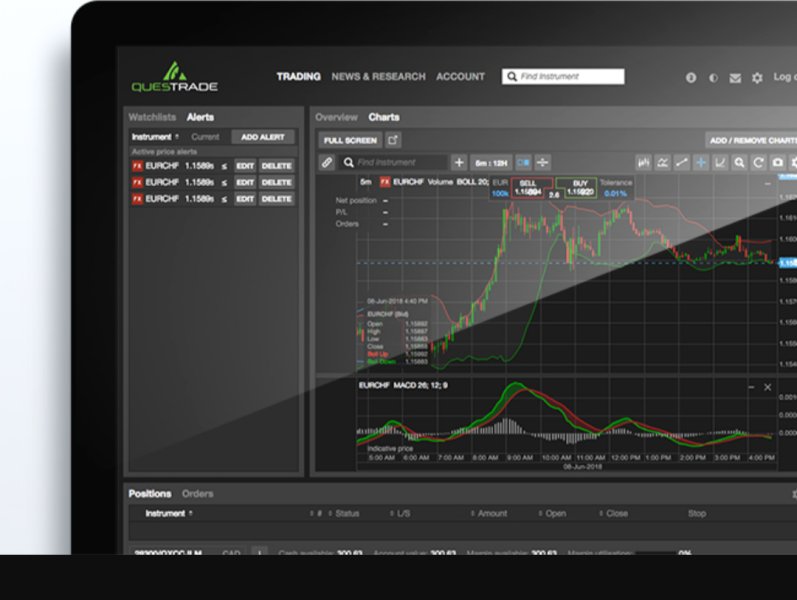Screen dimensions: 797x600
Task: Toggle the contrast theme icon
Action: 713,78
